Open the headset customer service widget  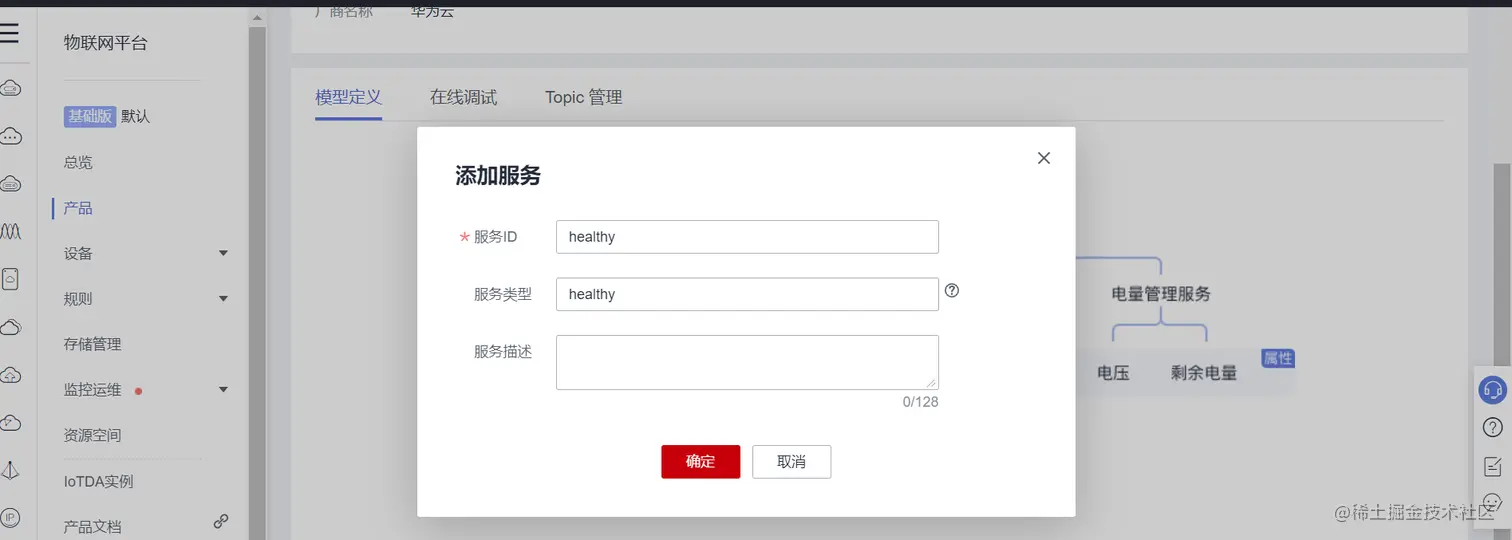tap(1493, 390)
